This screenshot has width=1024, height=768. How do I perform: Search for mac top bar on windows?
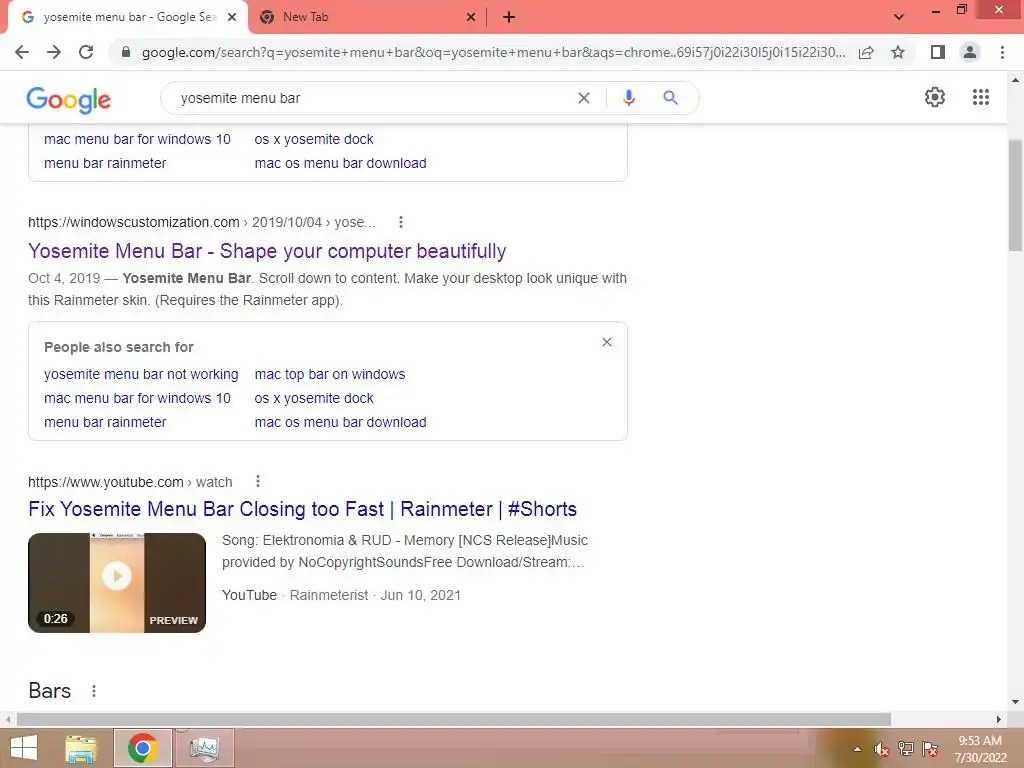330,374
